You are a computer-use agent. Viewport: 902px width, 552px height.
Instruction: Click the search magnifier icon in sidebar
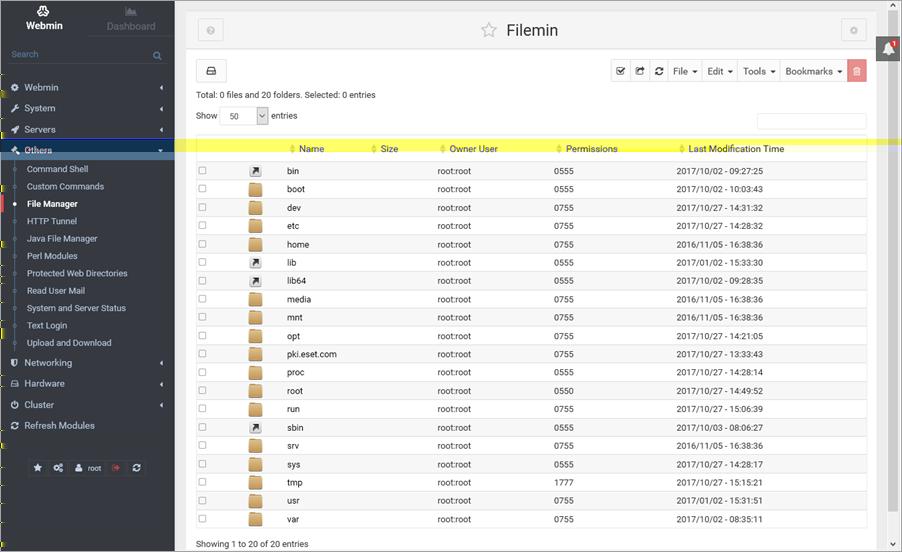click(157, 55)
